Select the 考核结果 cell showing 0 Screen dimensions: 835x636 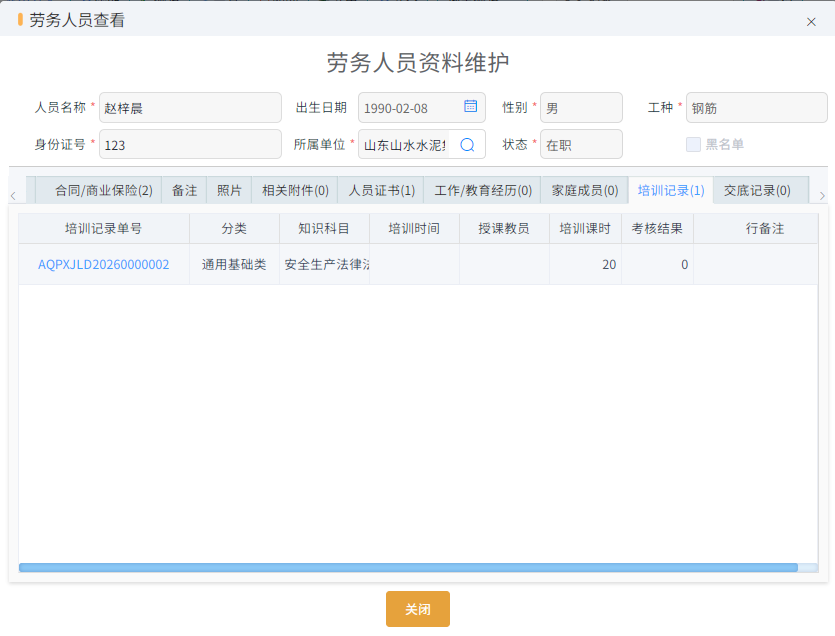(657, 264)
